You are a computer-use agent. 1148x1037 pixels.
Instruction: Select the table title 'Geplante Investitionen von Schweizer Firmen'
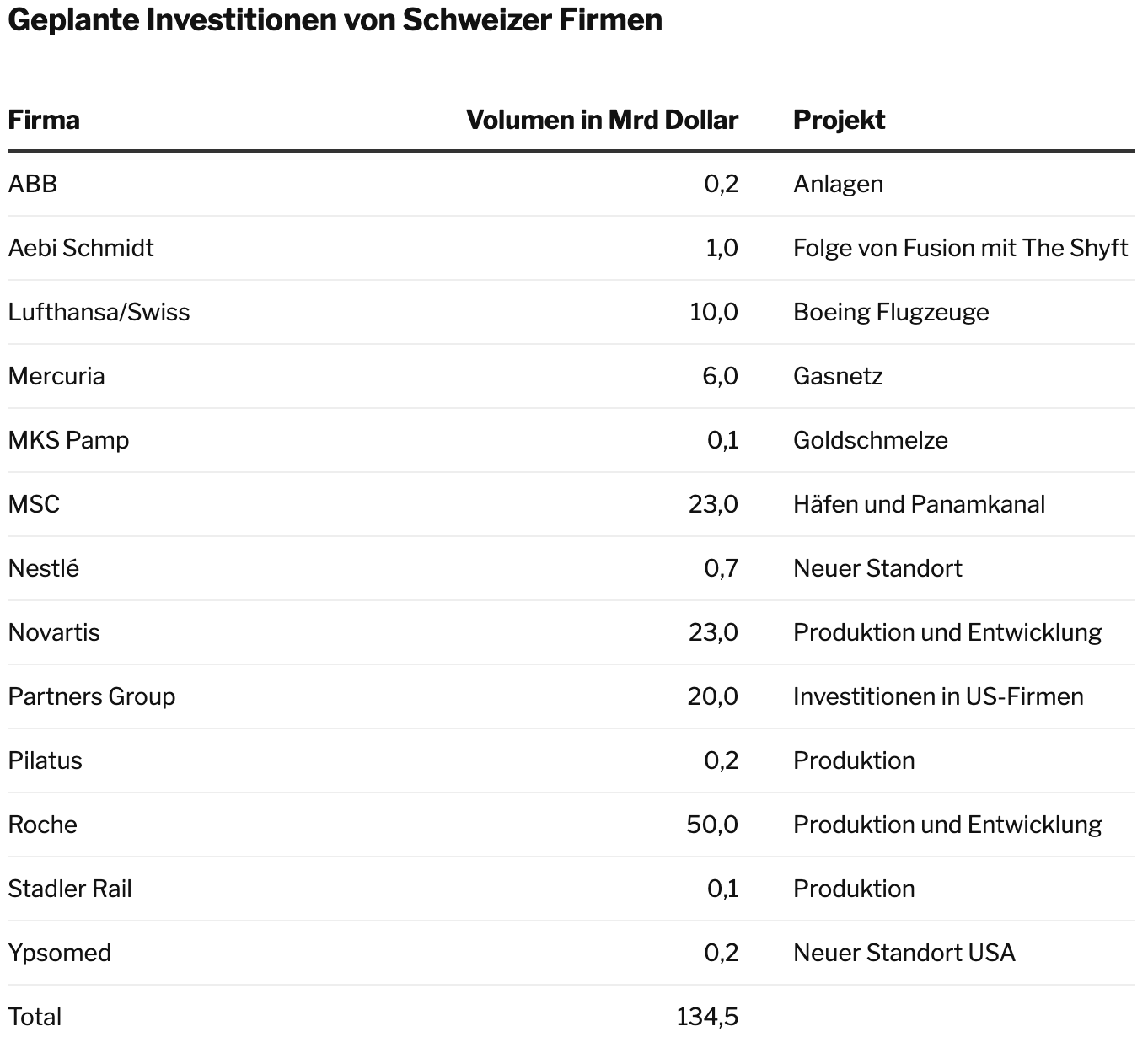(x=335, y=20)
